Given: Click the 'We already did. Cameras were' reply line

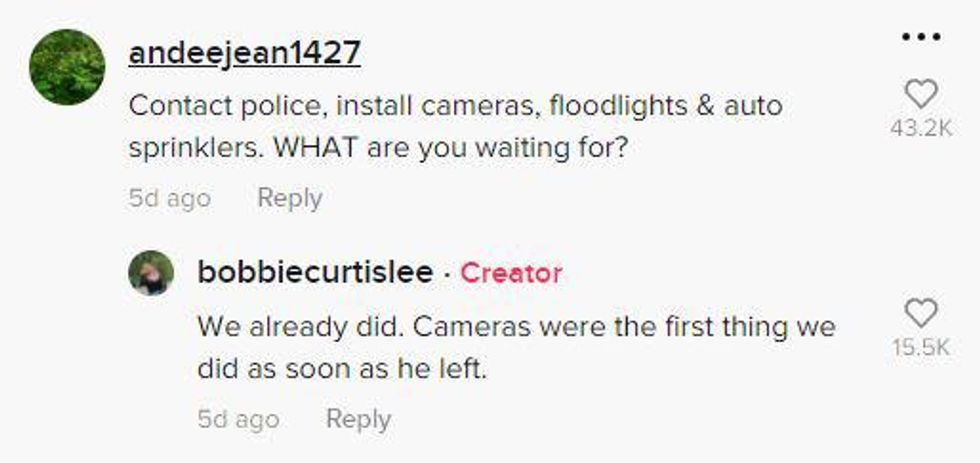Looking at the screenshot, I should click(515, 327).
